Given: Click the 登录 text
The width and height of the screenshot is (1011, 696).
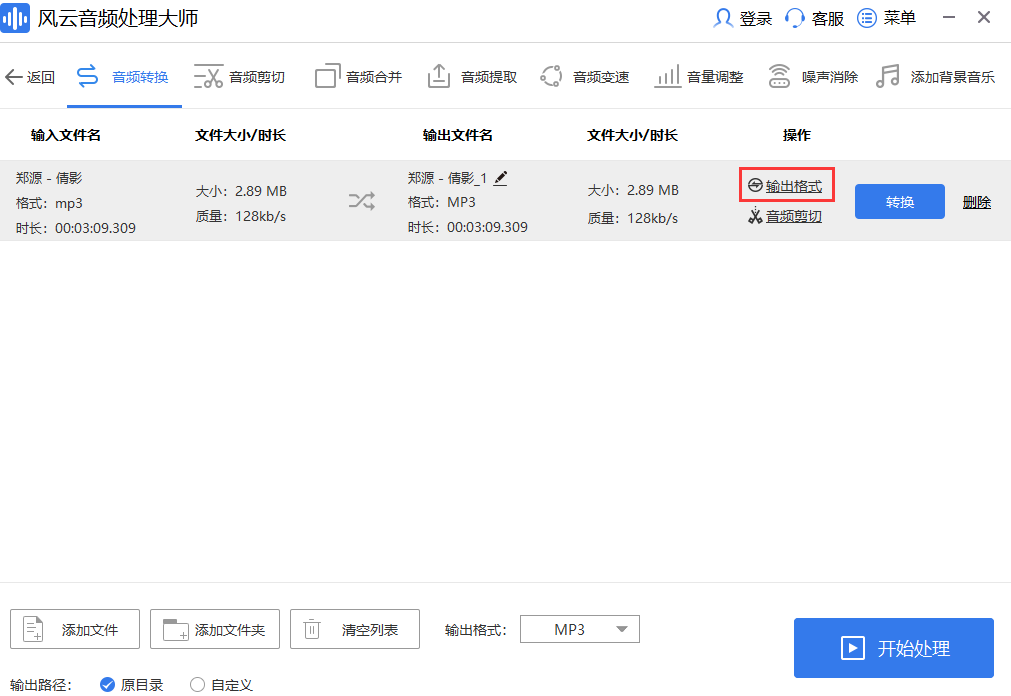Looking at the screenshot, I should click(x=756, y=18).
